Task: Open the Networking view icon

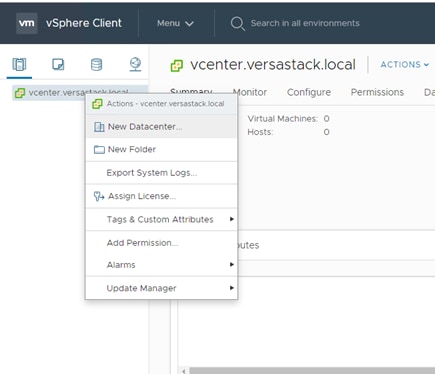Action: click(x=135, y=64)
